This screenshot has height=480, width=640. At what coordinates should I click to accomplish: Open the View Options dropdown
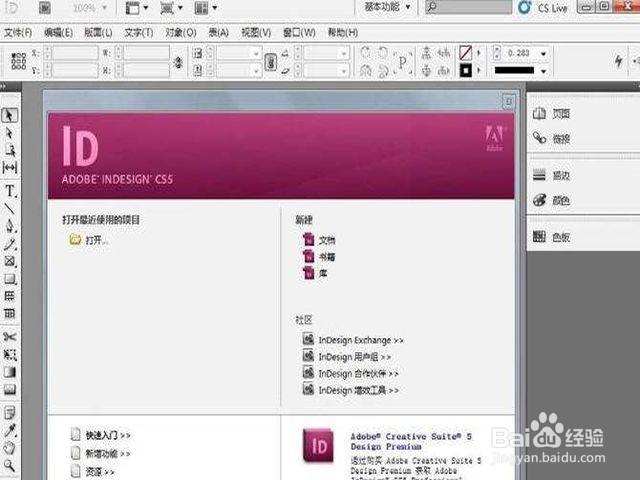136,8
